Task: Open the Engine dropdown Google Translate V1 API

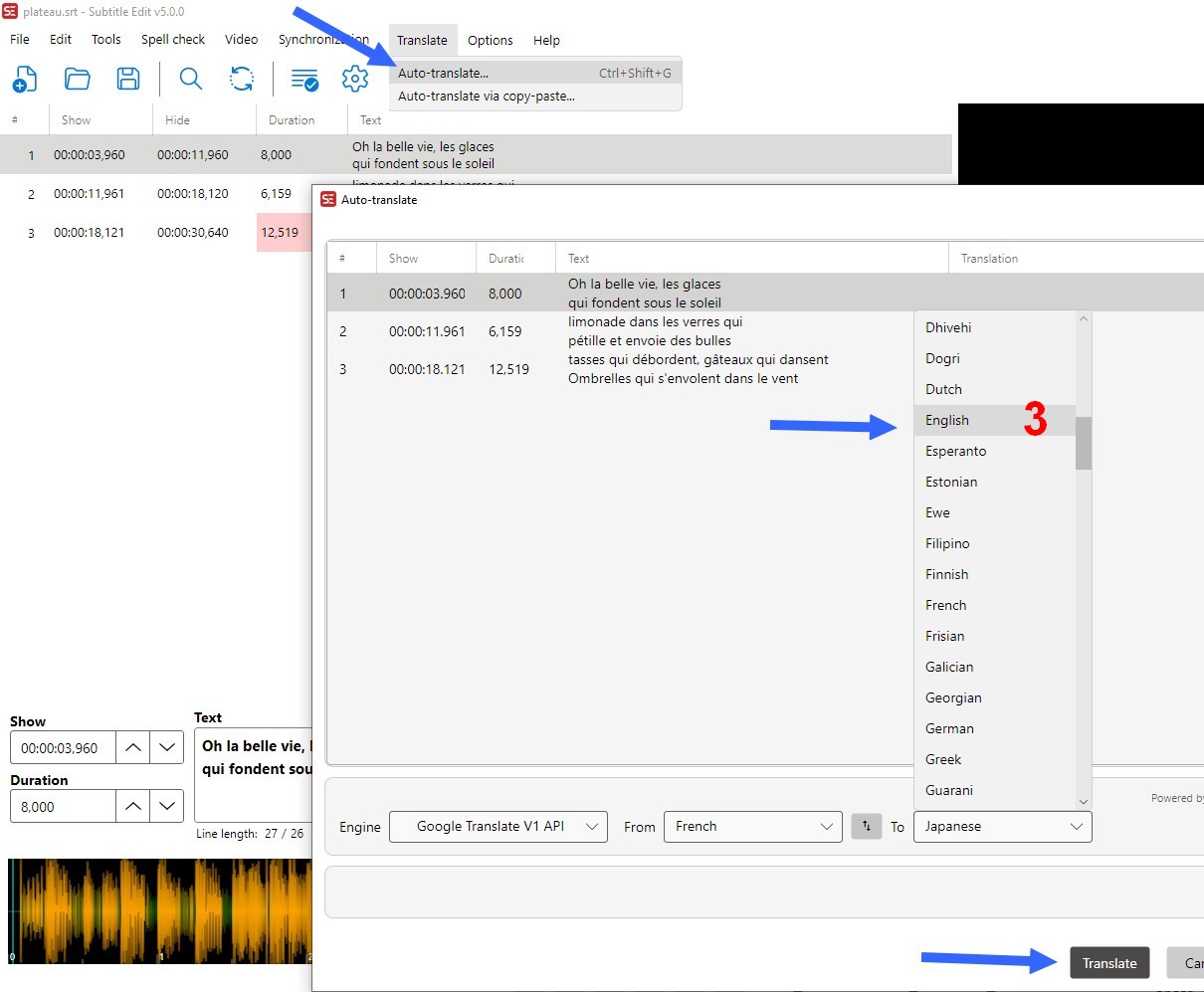Action: [x=499, y=827]
